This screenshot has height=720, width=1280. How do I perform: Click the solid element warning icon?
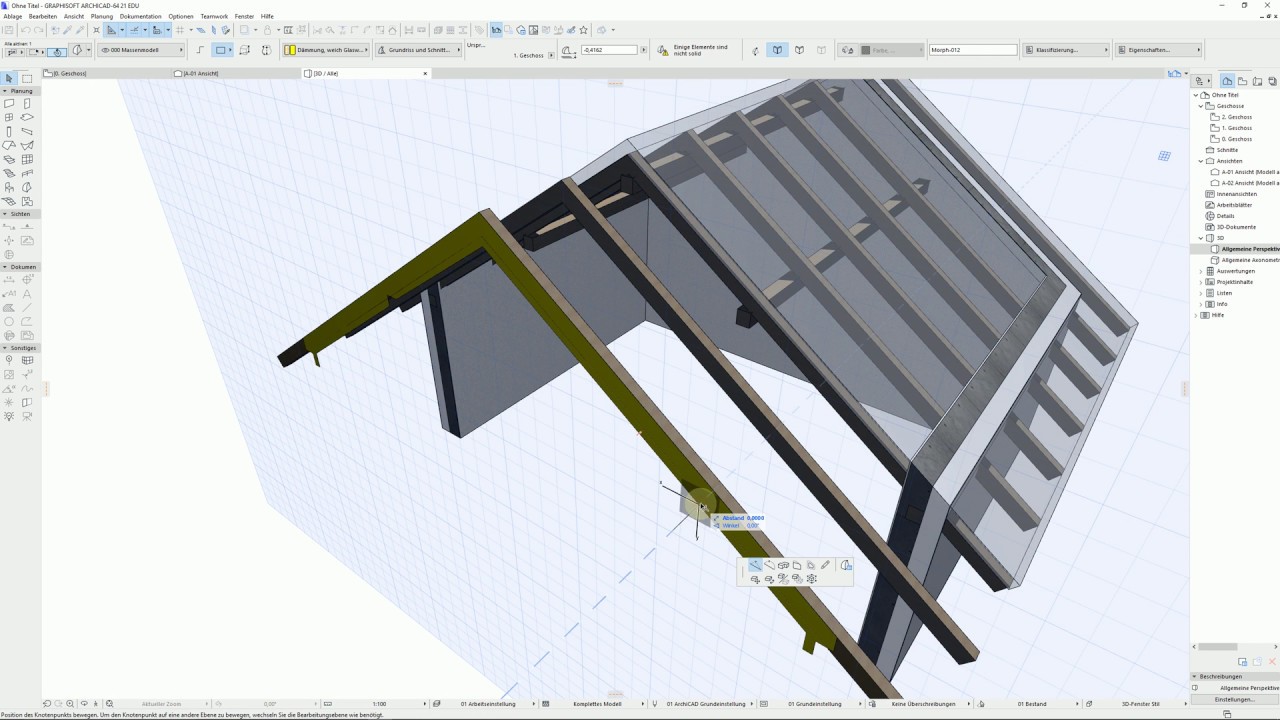[664, 50]
